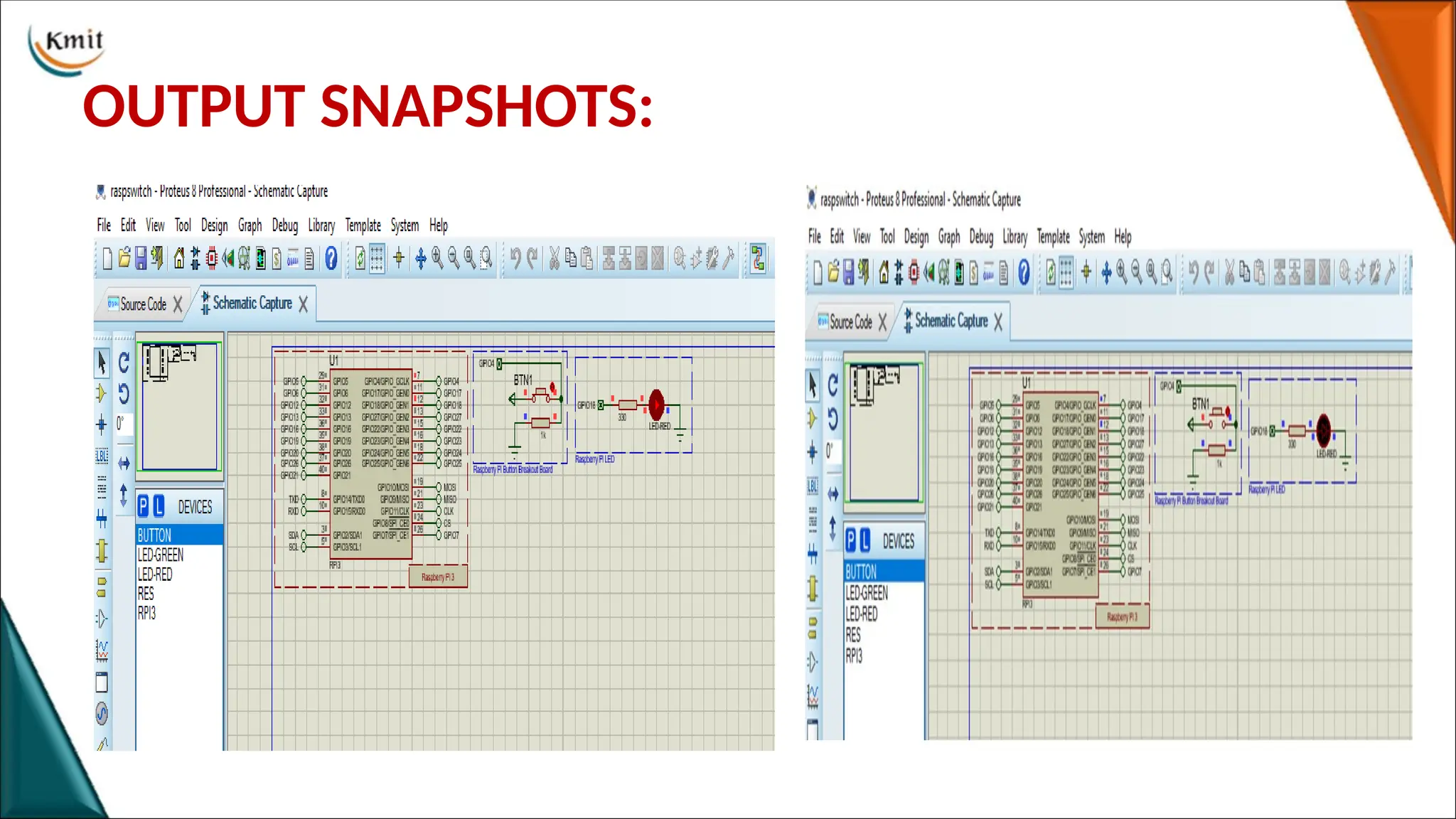Click New Project icon in left Proteus window
1456x819 pixels.
[x=107, y=259]
